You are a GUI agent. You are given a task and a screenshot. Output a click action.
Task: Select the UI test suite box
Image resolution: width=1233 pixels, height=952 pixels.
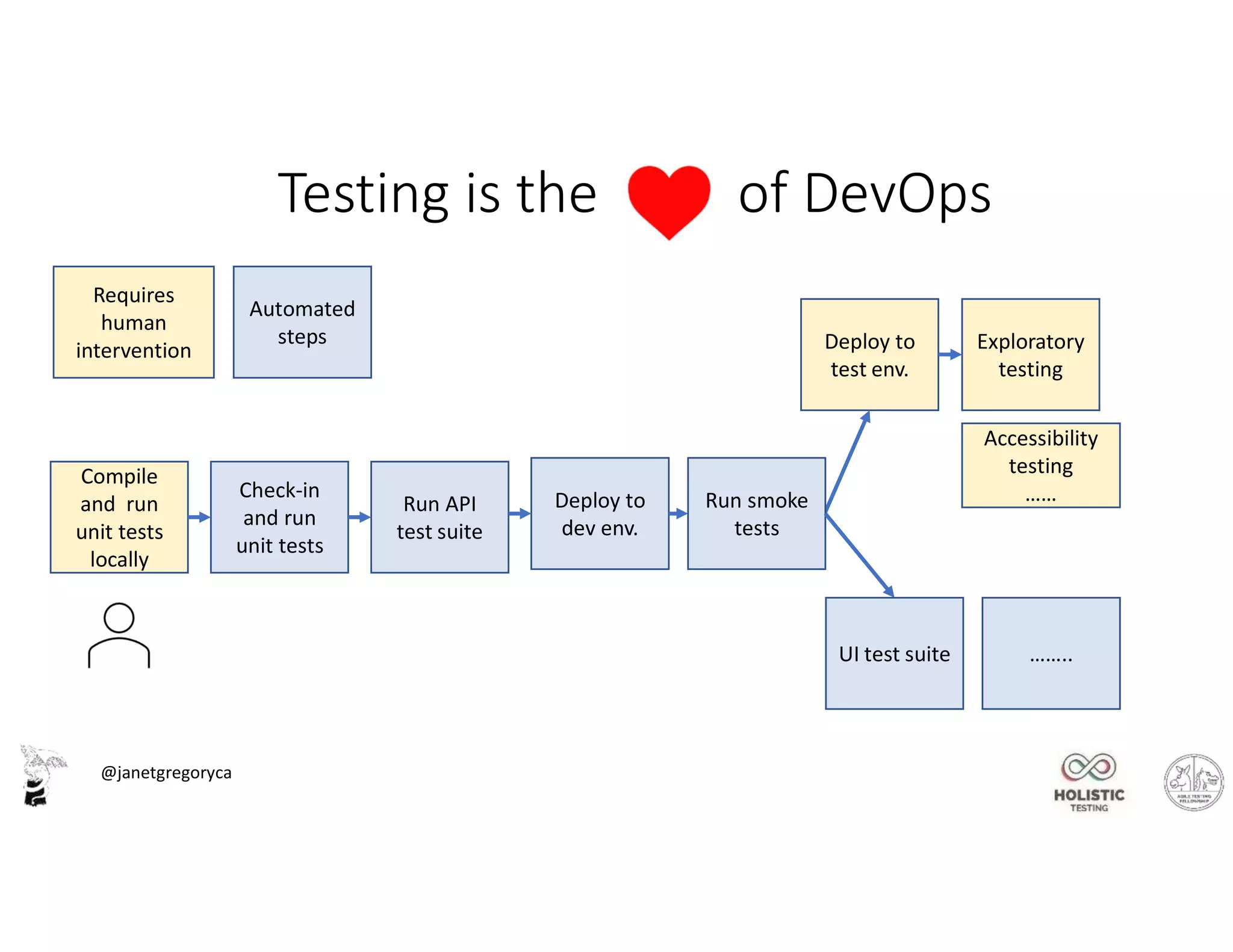894,653
